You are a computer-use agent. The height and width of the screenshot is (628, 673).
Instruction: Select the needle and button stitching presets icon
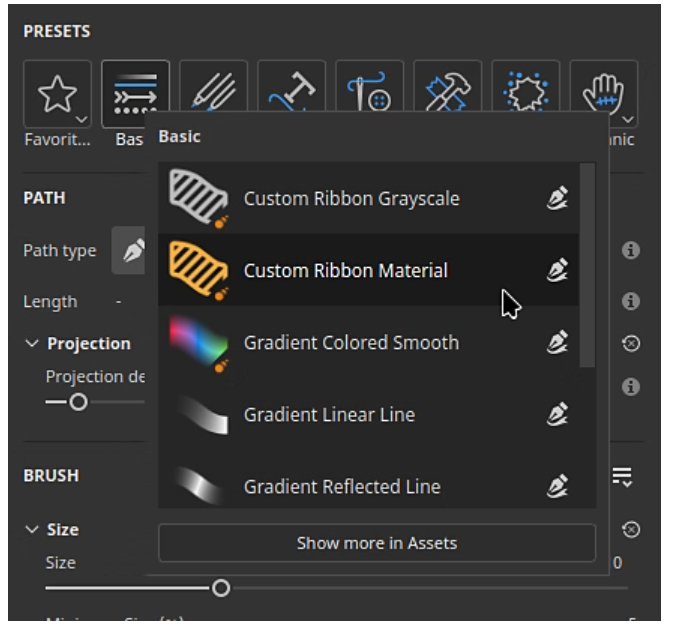pyautogui.click(x=369, y=94)
